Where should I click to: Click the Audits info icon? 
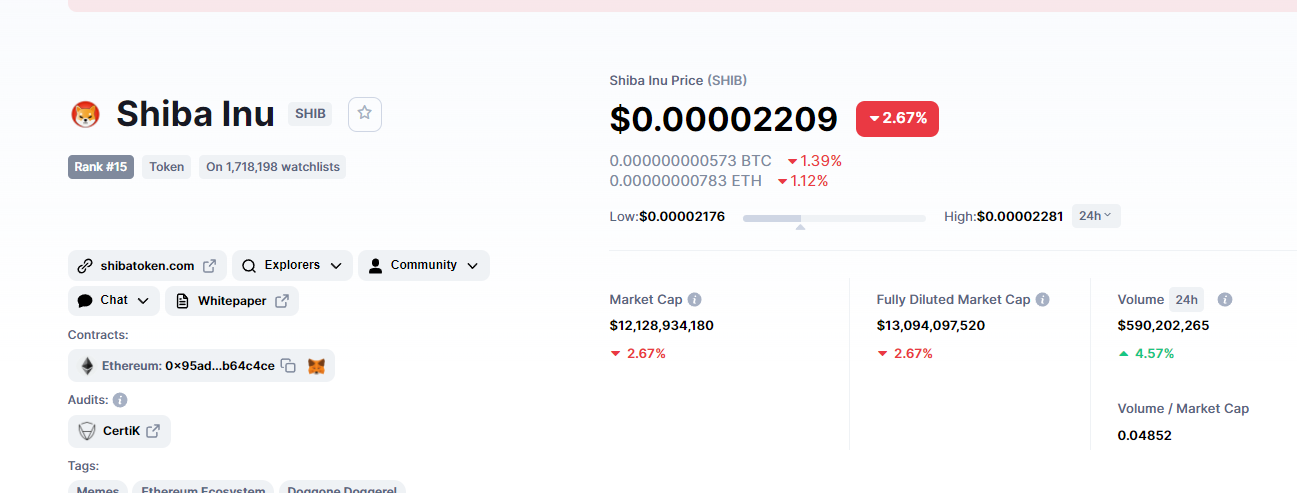click(120, 400)
